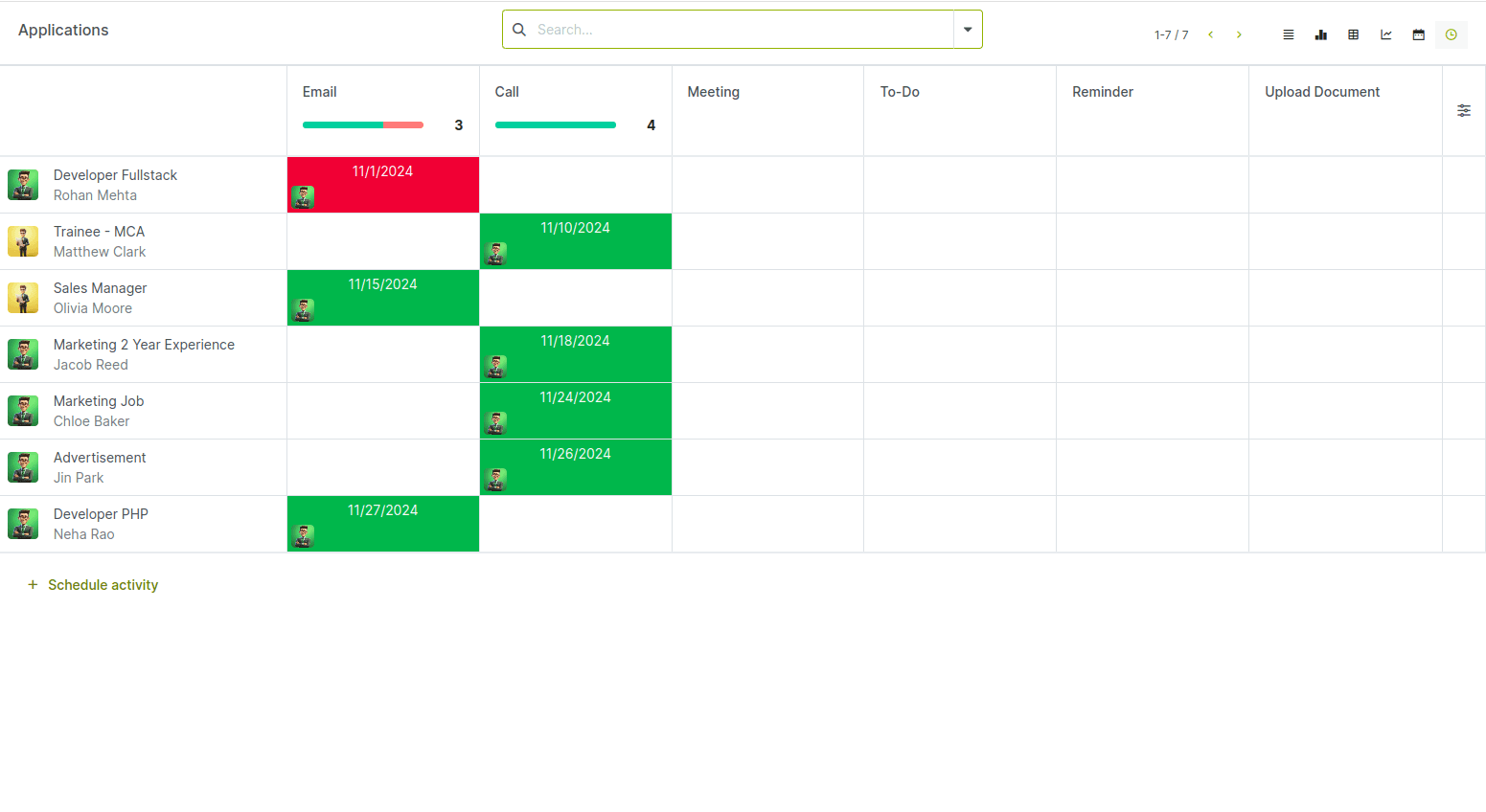Click Schedule activity link
The height and width of the screenshot is (812, 1486).
(x=103, y=585)
